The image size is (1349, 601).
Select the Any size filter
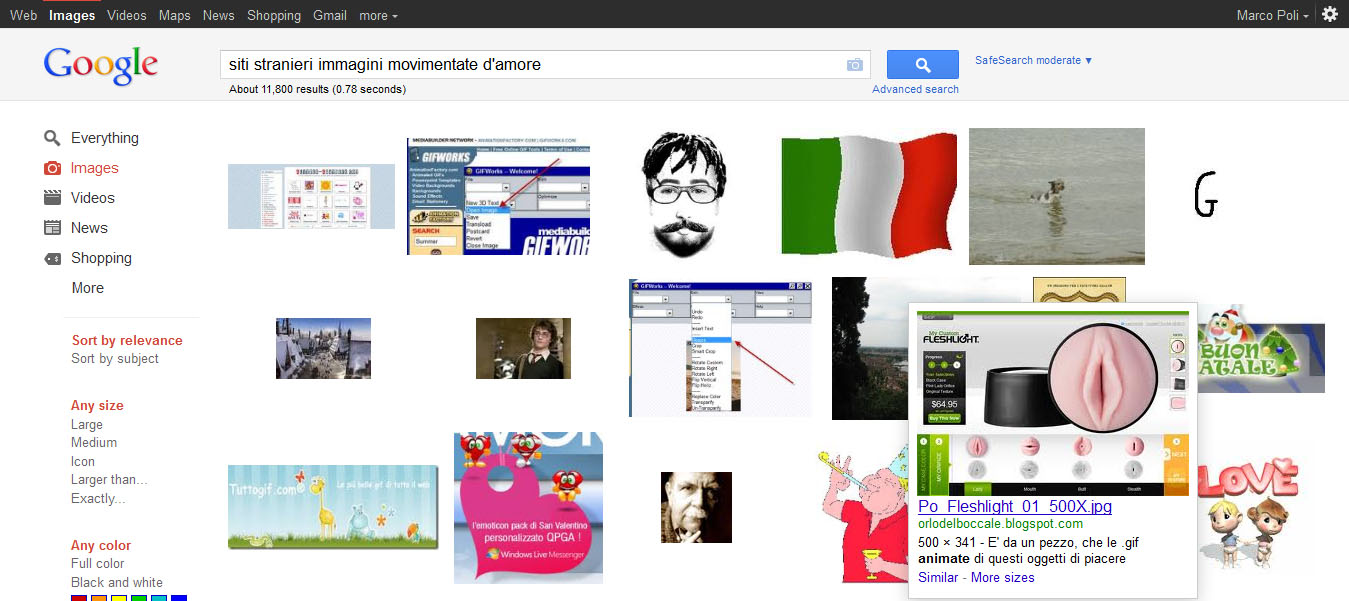coord(97,405)
